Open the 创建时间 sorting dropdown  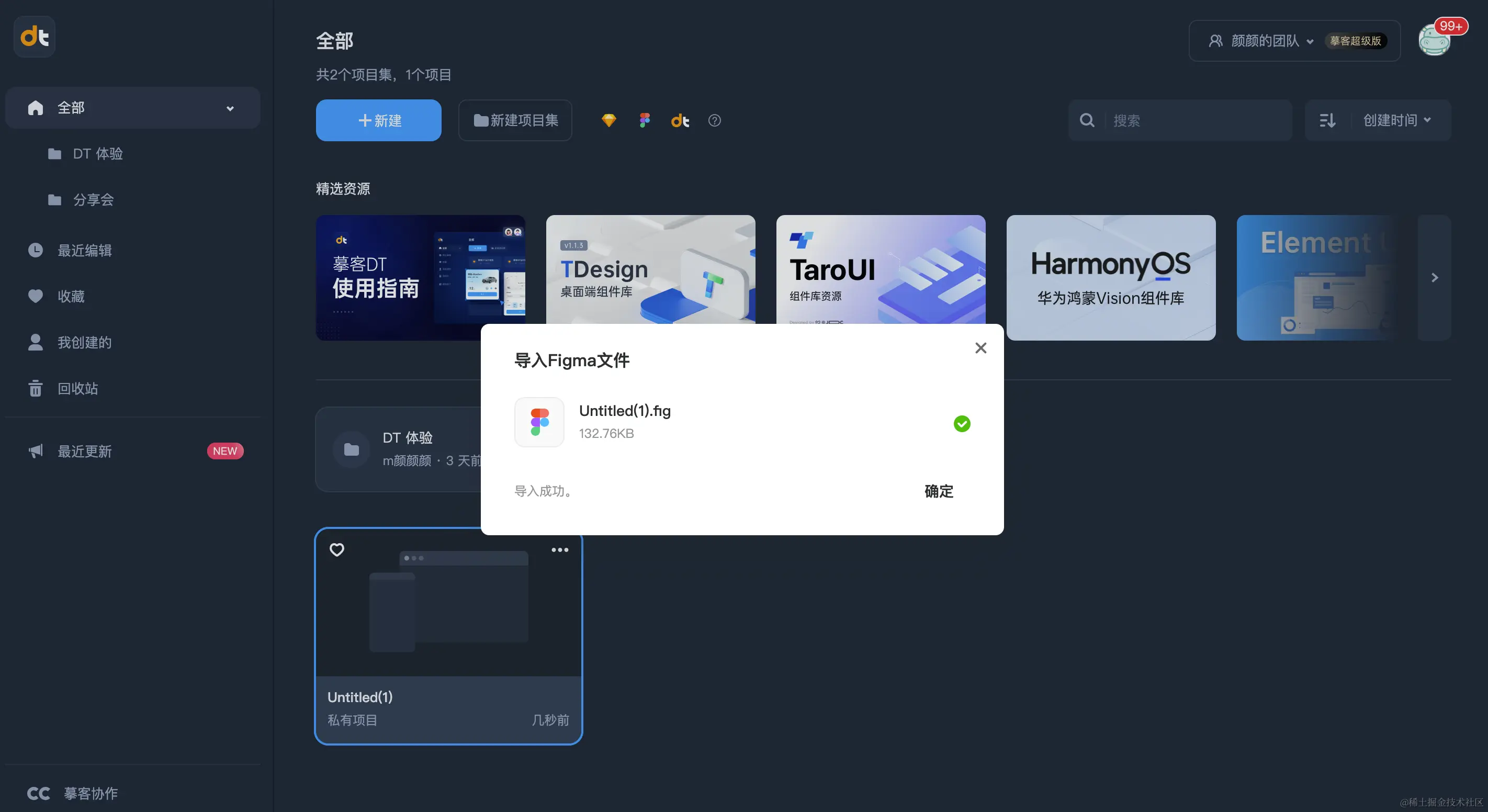(x=1398, y=120)
